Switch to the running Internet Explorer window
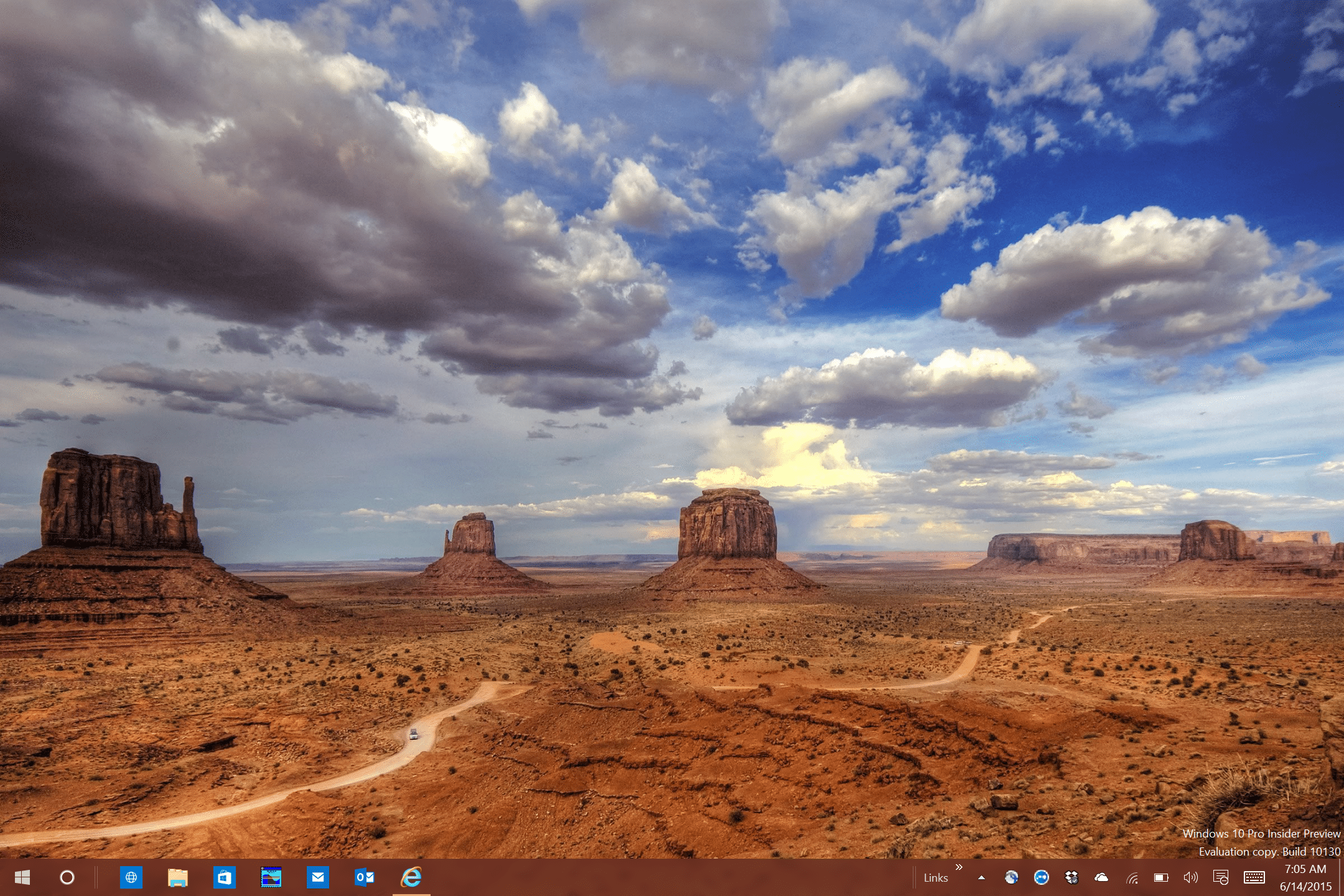 411,877
